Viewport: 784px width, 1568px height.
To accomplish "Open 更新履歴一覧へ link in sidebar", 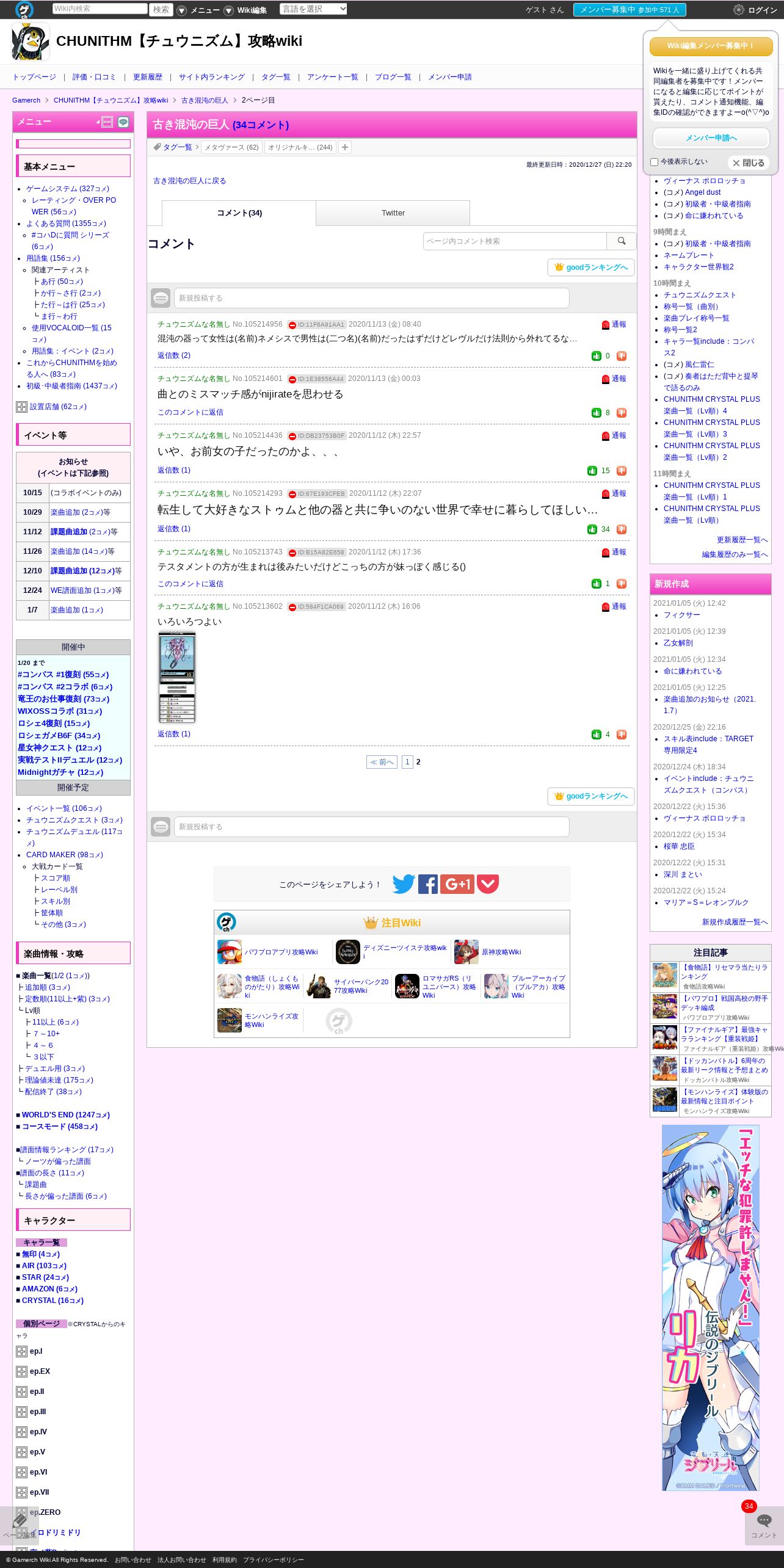I will pos(742,540).
